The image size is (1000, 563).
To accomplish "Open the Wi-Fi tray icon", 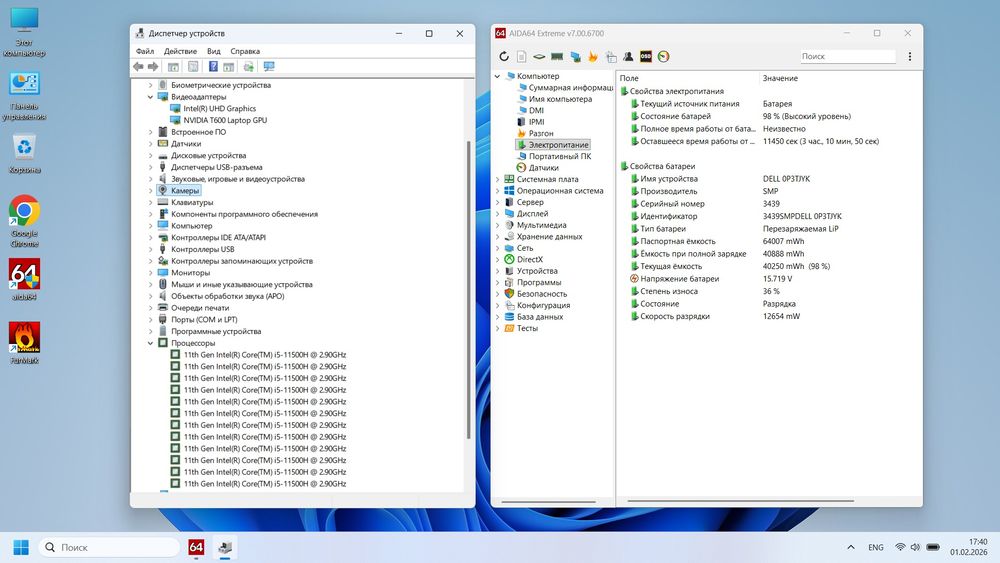I will pyautogui.click(x=900, y=547).
